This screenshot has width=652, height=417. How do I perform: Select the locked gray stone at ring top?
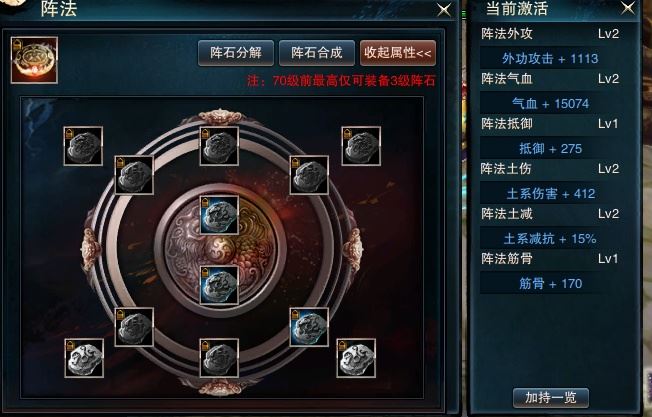coord(219,146)
